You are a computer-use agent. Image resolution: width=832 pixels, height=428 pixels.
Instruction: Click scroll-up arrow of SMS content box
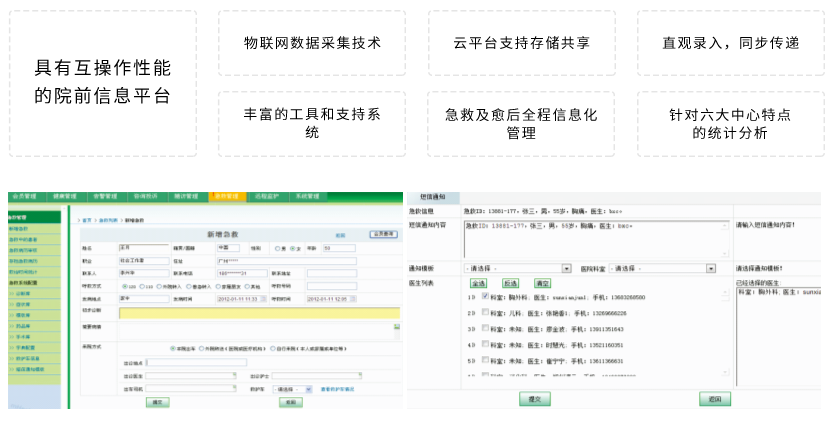click(725, 226)
